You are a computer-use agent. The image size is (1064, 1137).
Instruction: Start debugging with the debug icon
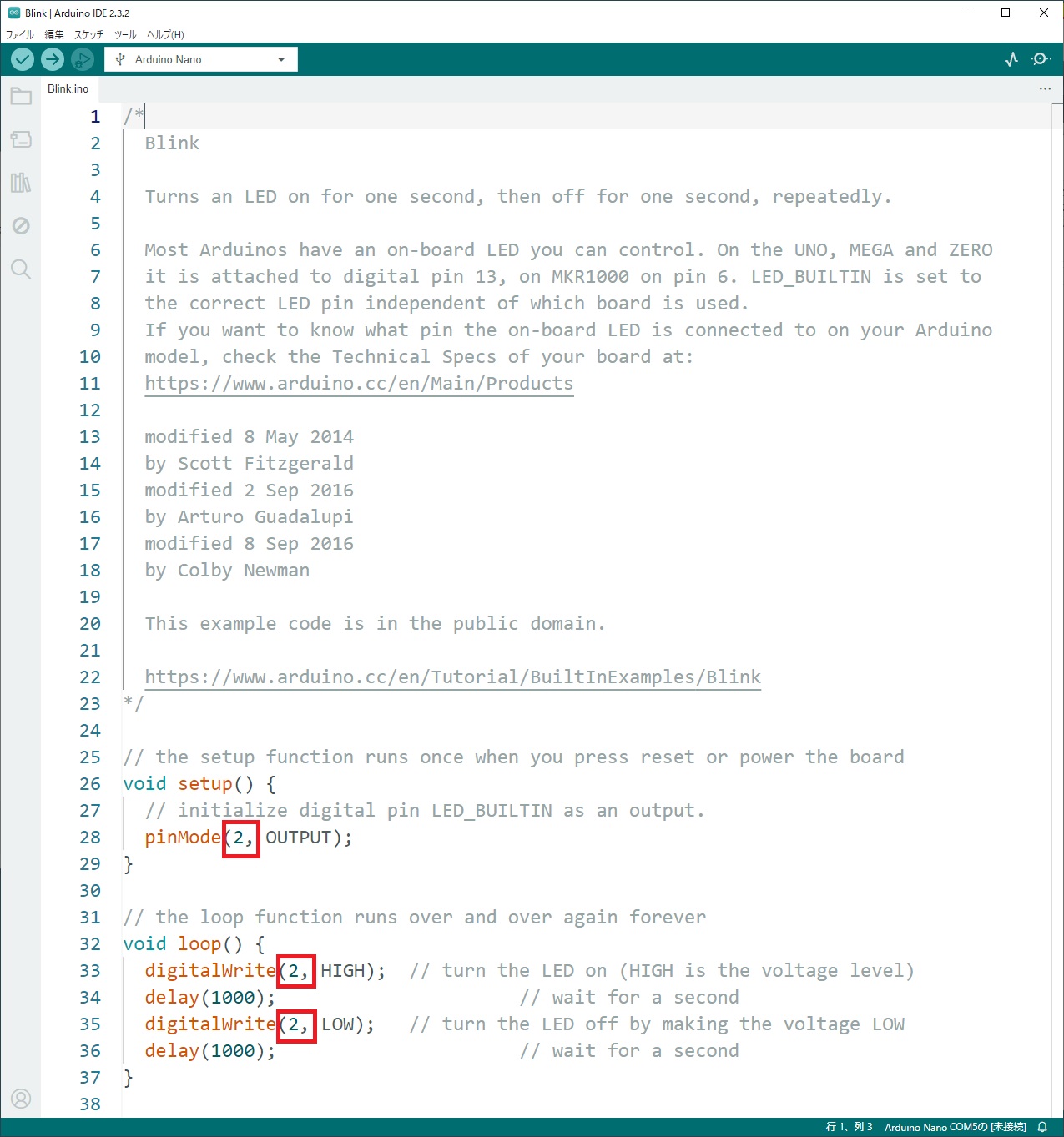pos(82,59)
